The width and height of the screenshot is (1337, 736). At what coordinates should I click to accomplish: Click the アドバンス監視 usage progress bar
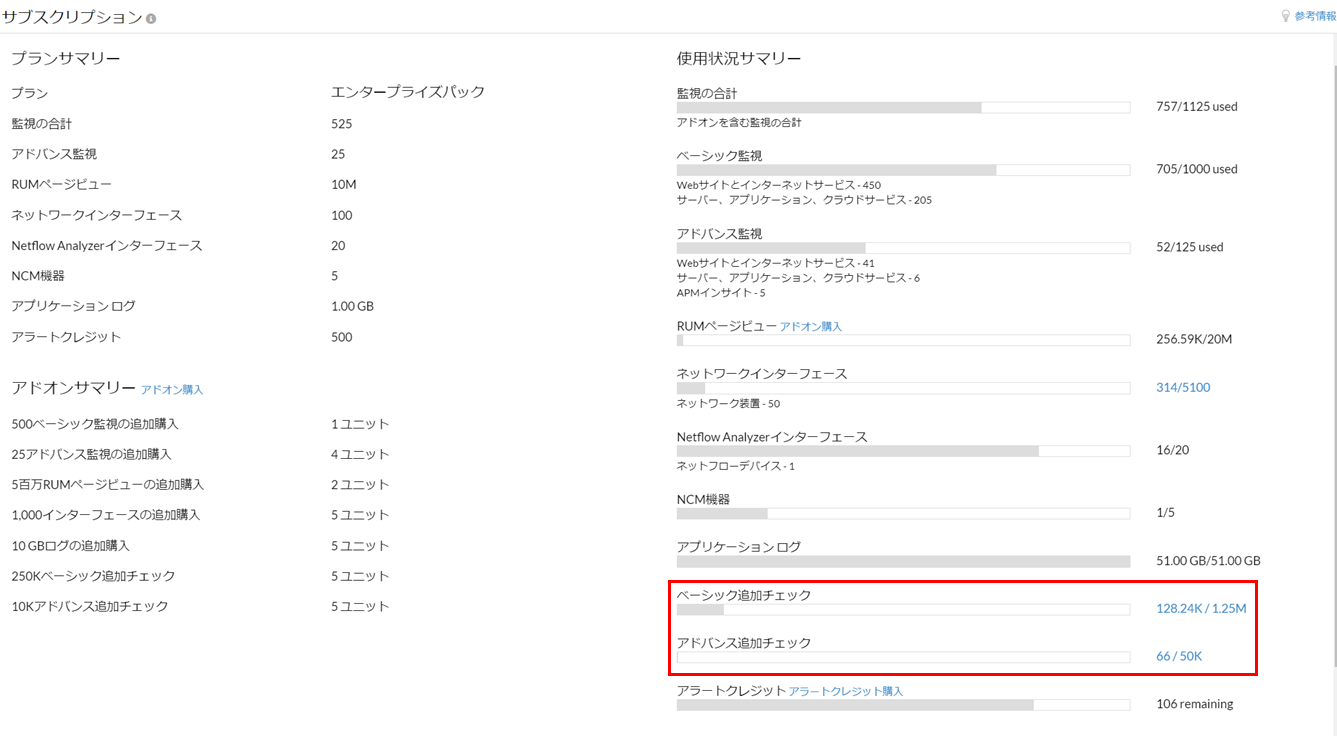pos(903,248)
